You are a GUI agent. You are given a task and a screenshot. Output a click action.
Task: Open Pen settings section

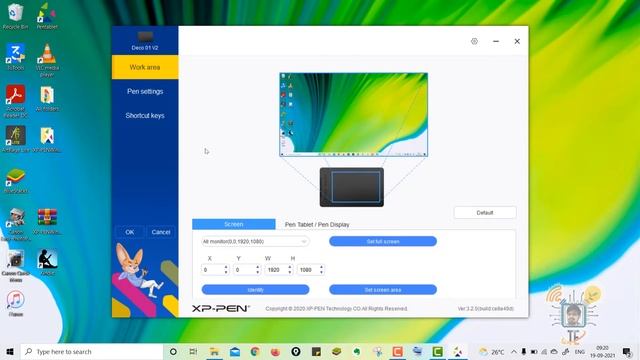tap(145, 91)
